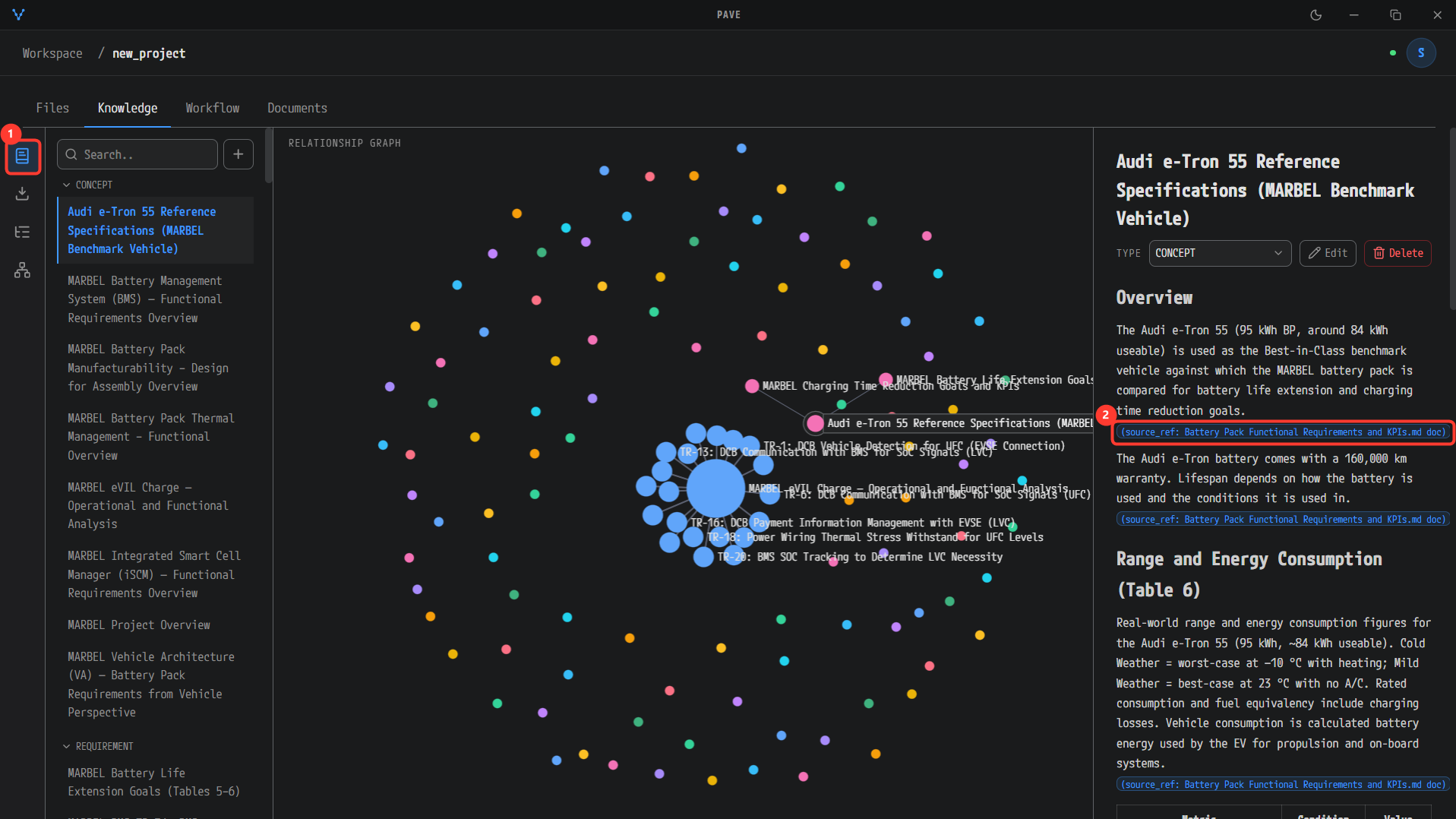
Task: Open the knowledge documents sidebar icon
Action: pyautogui.click(x=23, y=157)
